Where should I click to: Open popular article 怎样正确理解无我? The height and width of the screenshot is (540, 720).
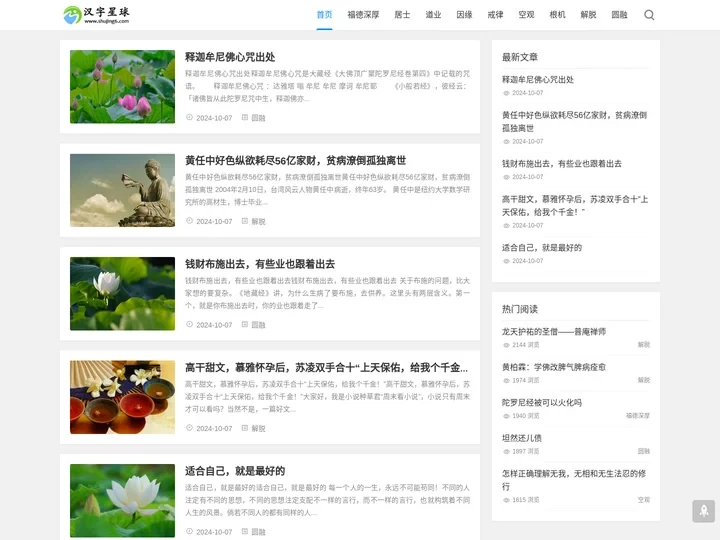pyautogui.click(x=574, y=480)
